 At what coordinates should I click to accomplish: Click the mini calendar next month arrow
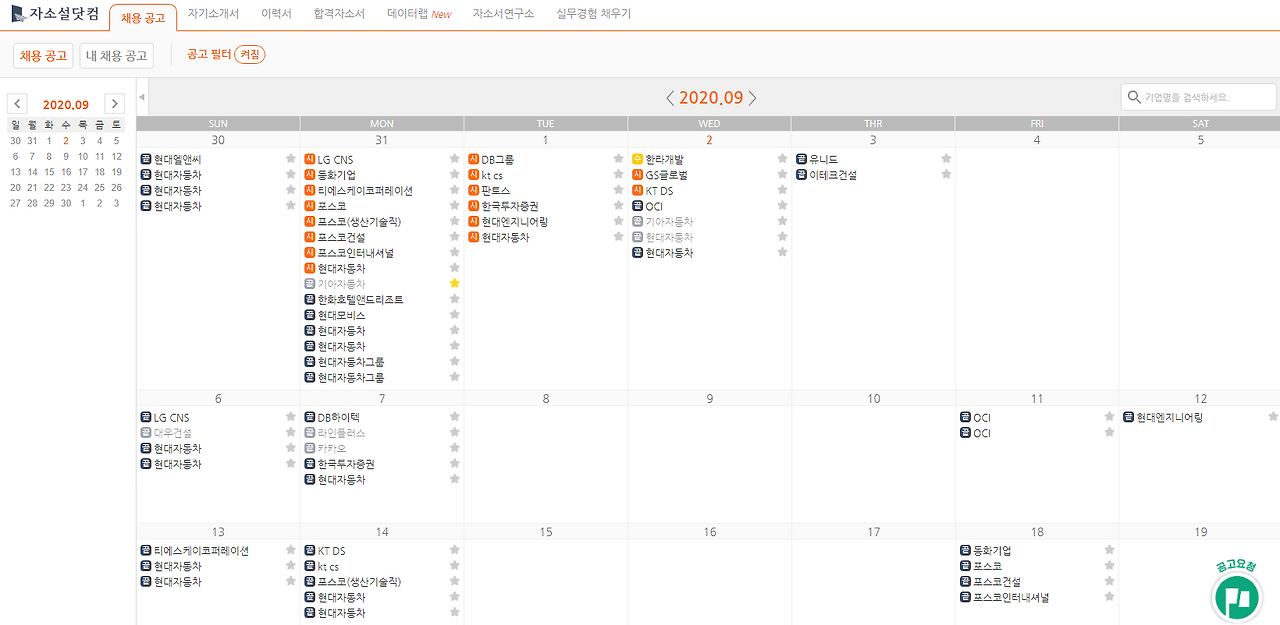[115, 104]
